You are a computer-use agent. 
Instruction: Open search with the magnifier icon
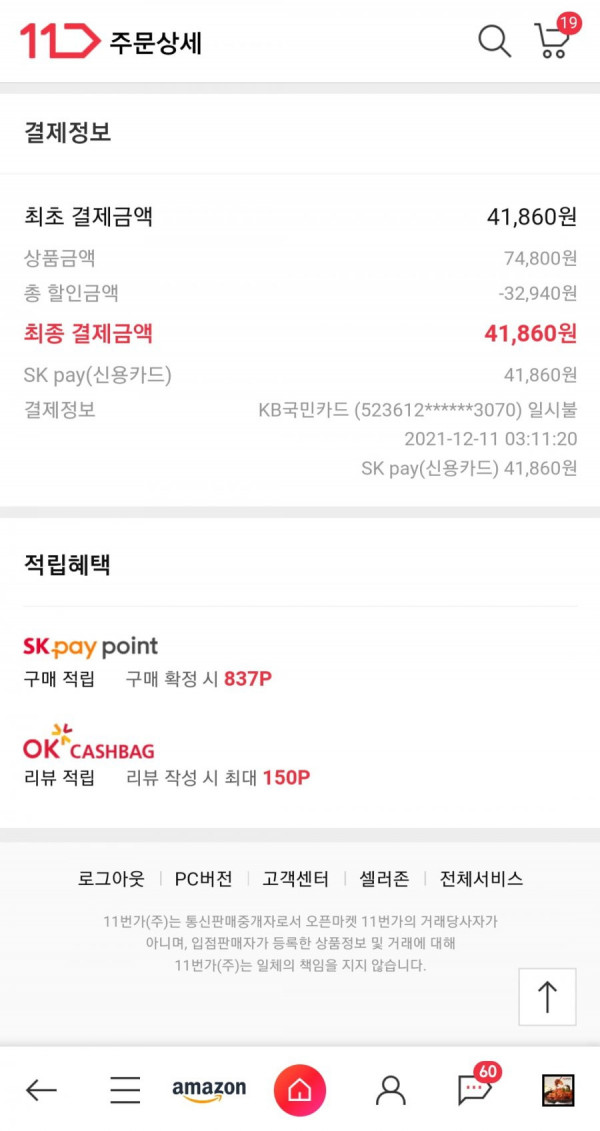495,40
